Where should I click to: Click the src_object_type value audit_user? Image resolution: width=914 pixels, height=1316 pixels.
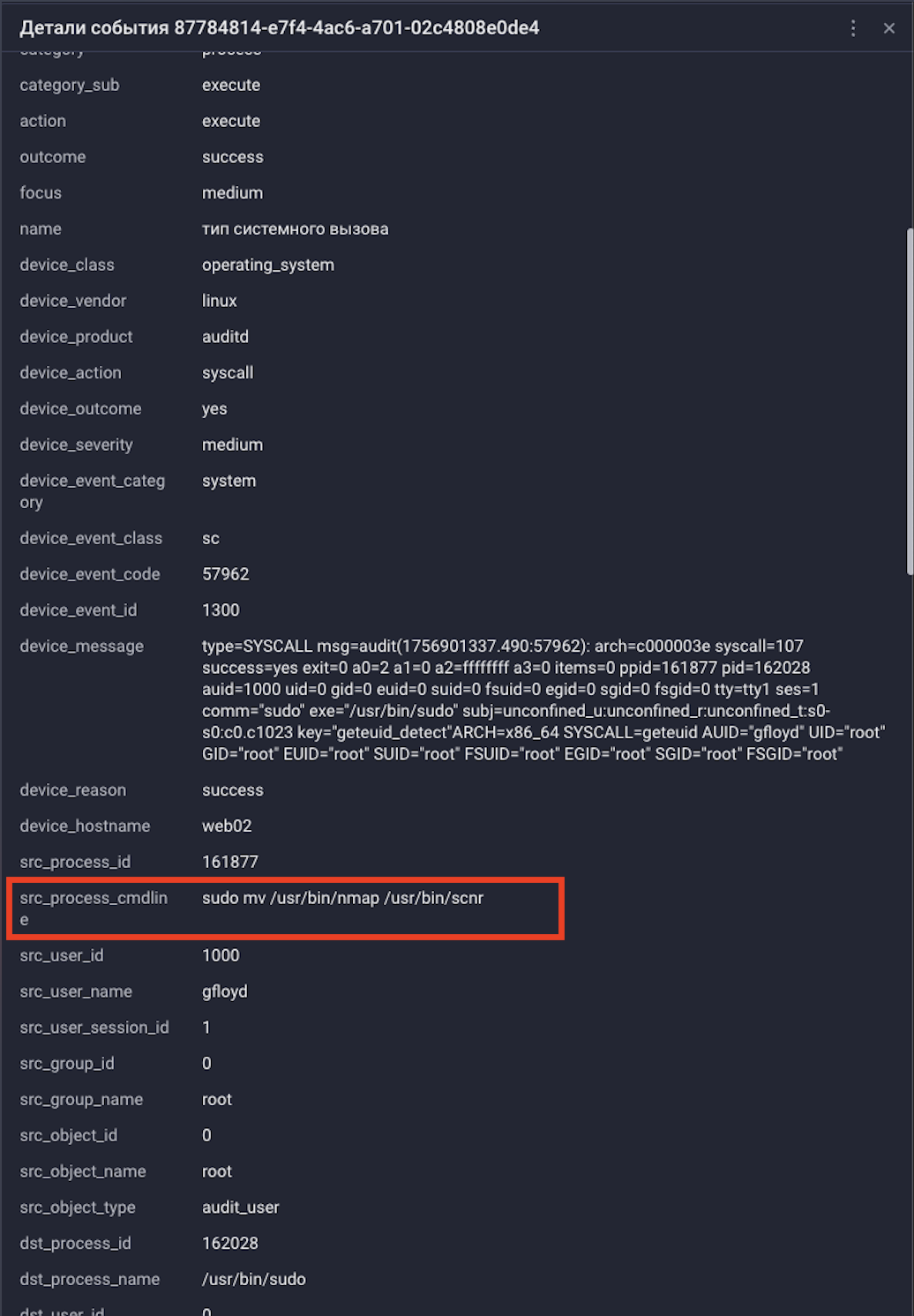(x=240, y=1208)
